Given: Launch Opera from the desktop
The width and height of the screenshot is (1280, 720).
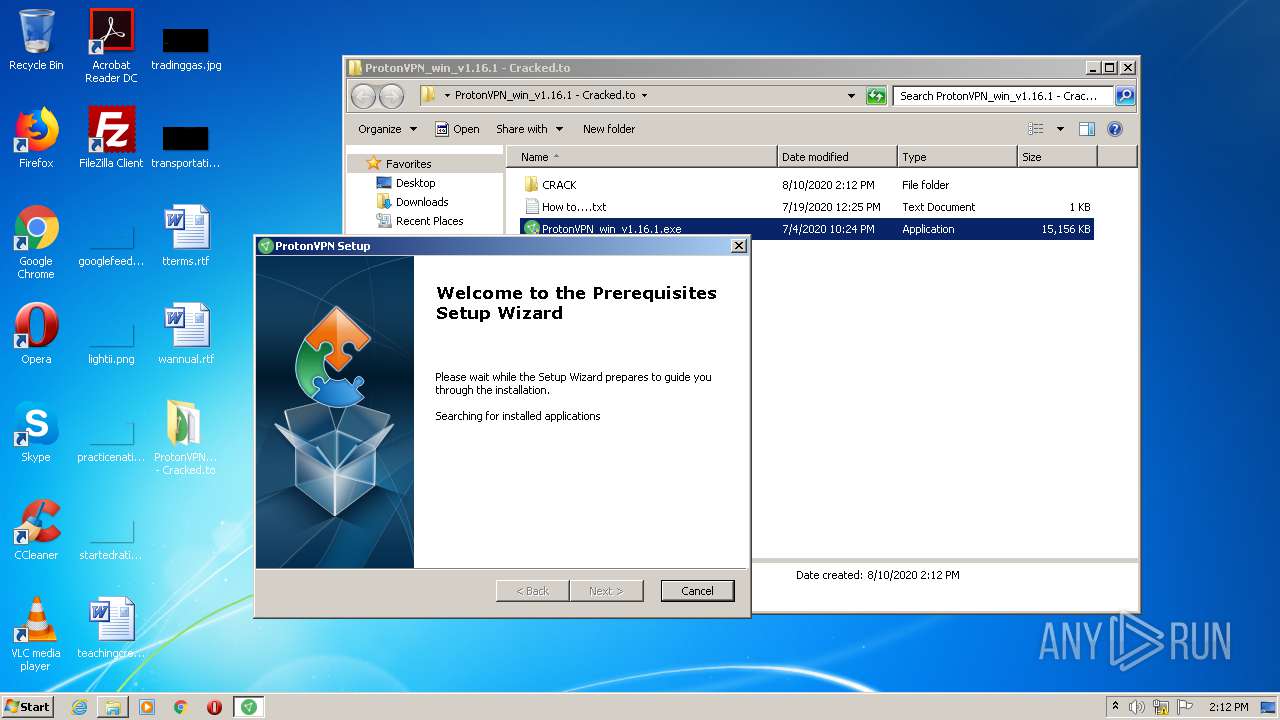Looking at the screenshot, I should click(36, 334).
